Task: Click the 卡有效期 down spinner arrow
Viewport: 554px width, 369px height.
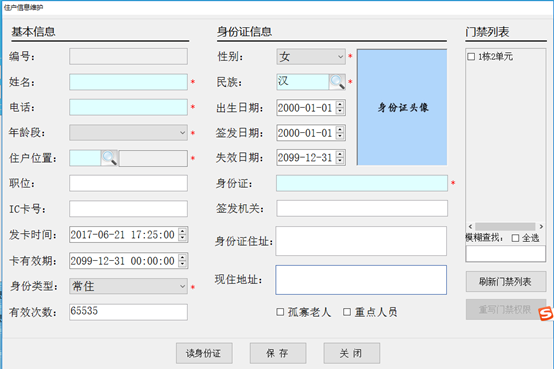Action: [182, 264]
